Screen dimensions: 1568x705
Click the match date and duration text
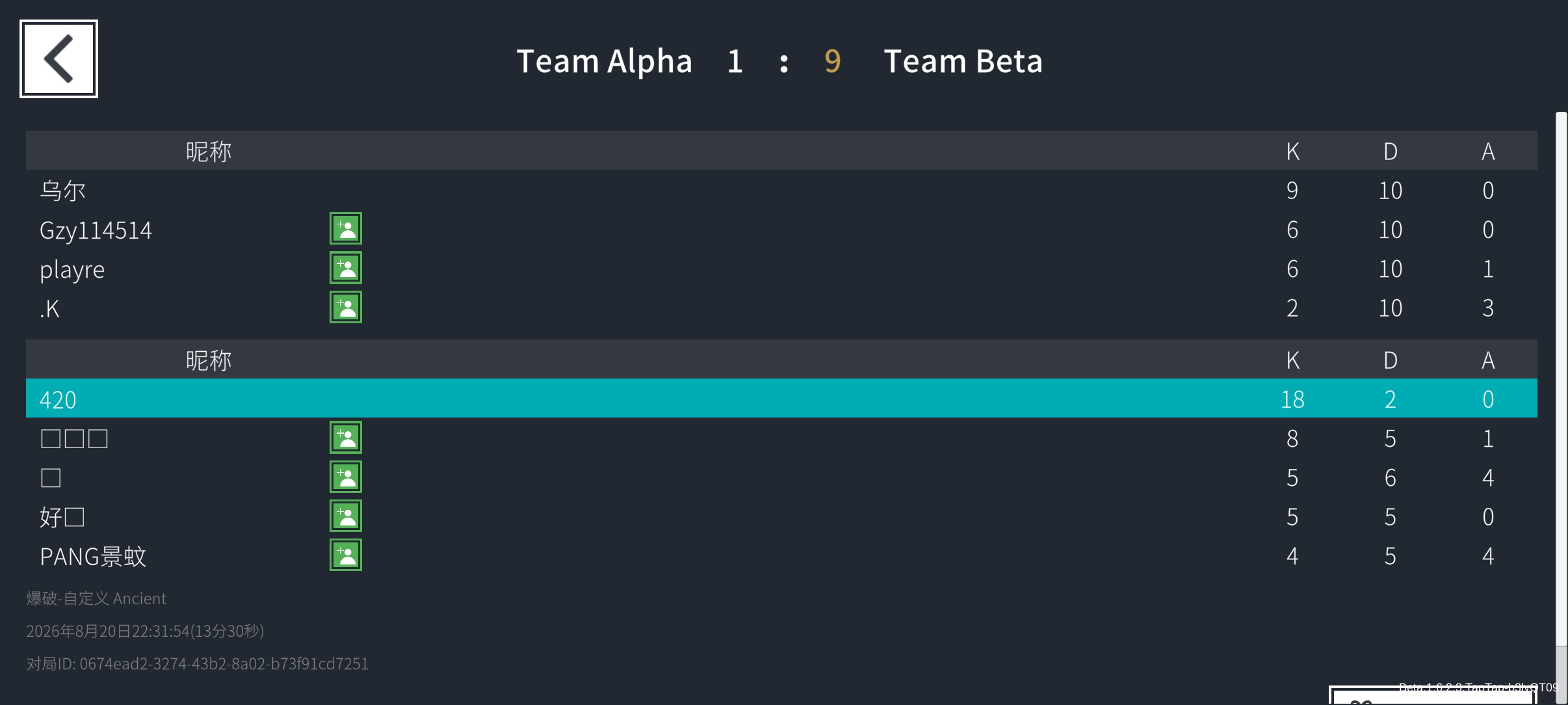[x=145, y=631]
